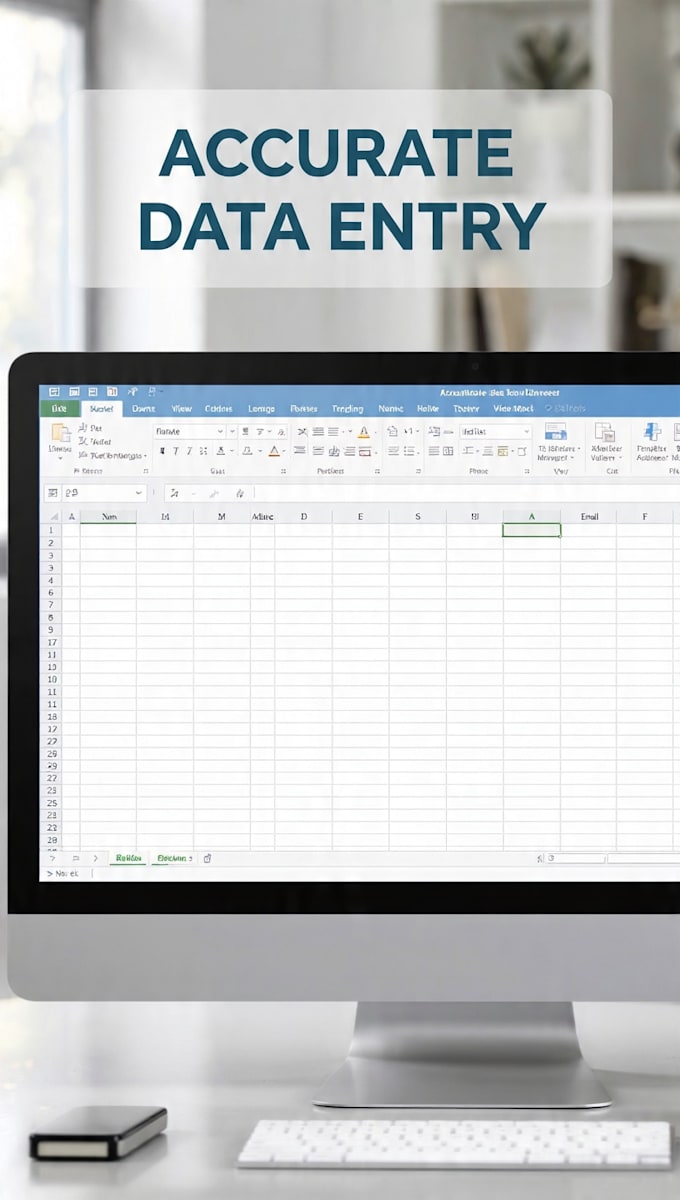Select the column header labeled Email

[589, 517]
